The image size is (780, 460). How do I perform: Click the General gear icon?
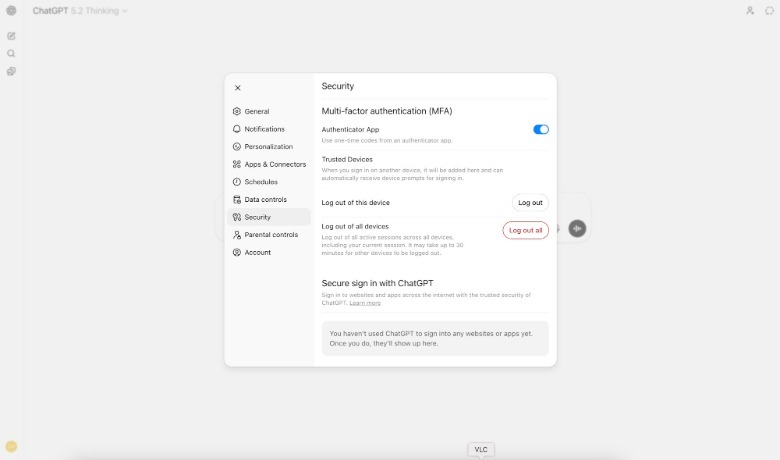pos(237,111)
